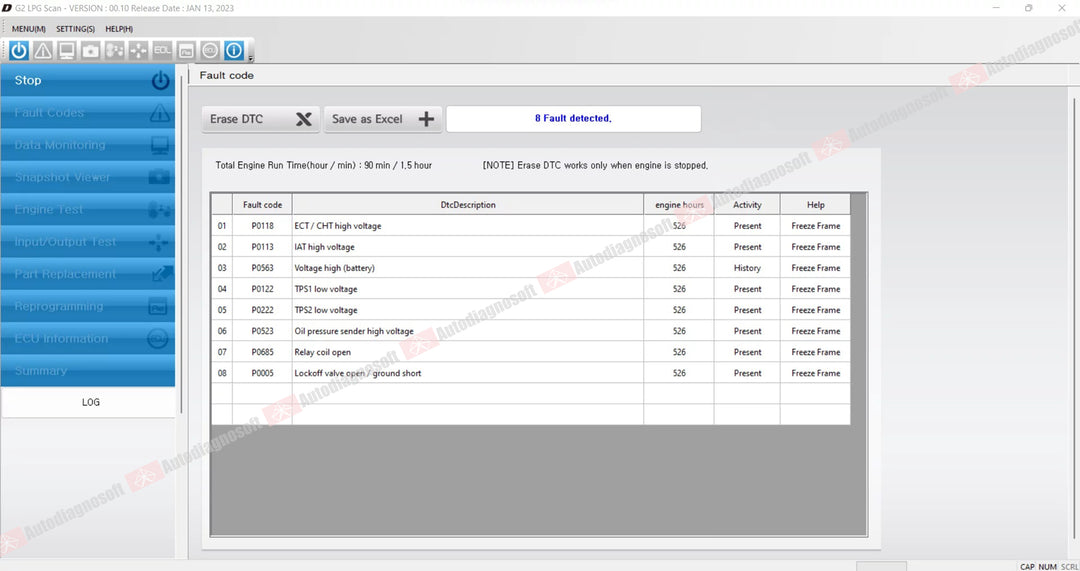
Task: Open Snapshot Viewer from the sidebar
Action: pyautogui.click(x=87, y=178)
